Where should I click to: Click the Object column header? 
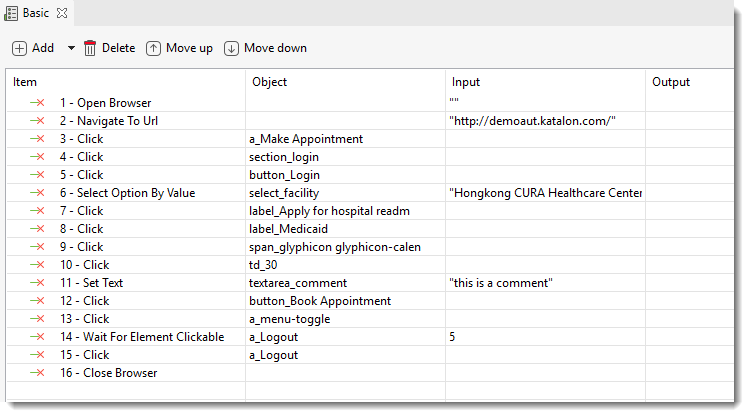click(270, 82)
